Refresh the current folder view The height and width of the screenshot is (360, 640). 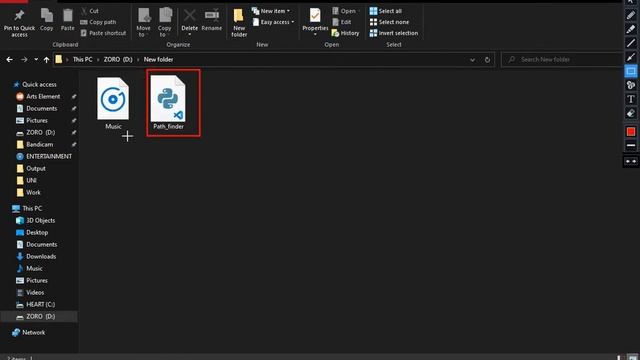[x=487, y=60]
